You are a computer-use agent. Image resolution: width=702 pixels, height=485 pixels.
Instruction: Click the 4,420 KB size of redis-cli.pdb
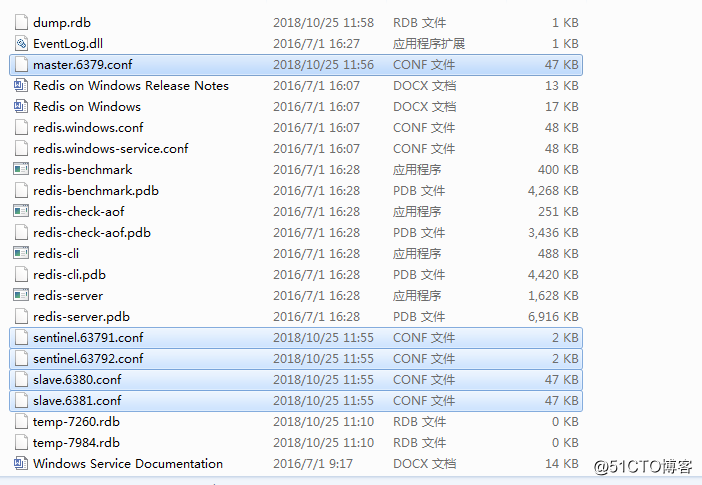pos(553,275)
